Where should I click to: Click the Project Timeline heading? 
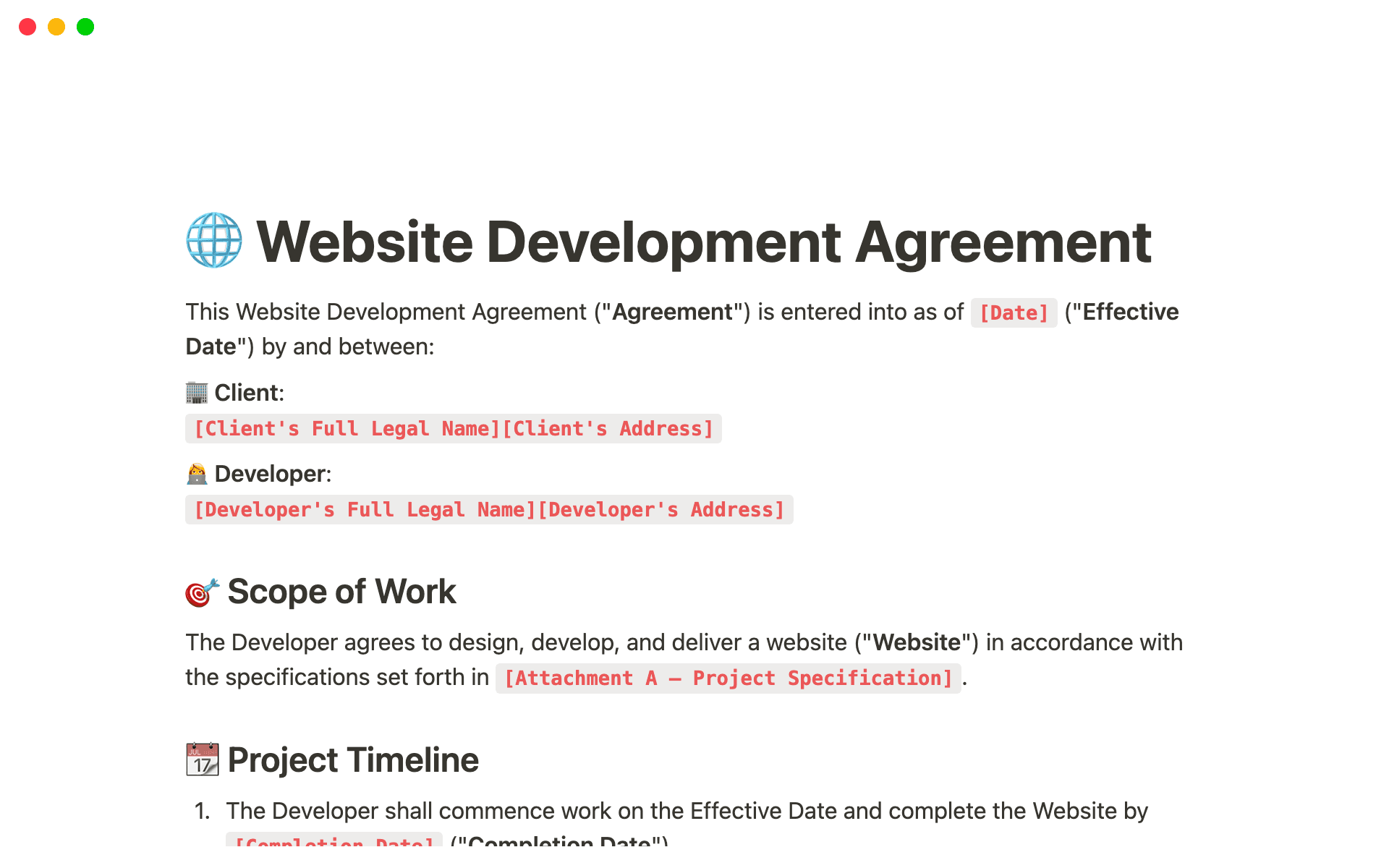pos(352,759)
